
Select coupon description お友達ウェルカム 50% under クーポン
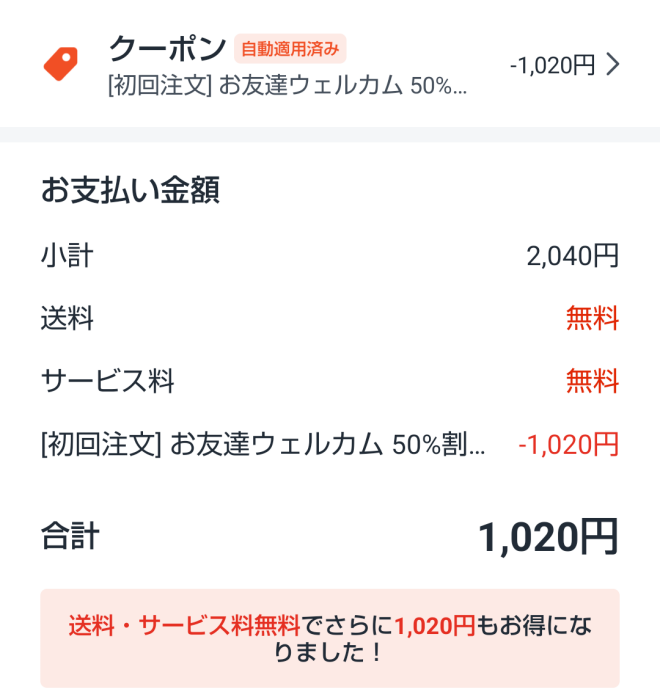288,85
